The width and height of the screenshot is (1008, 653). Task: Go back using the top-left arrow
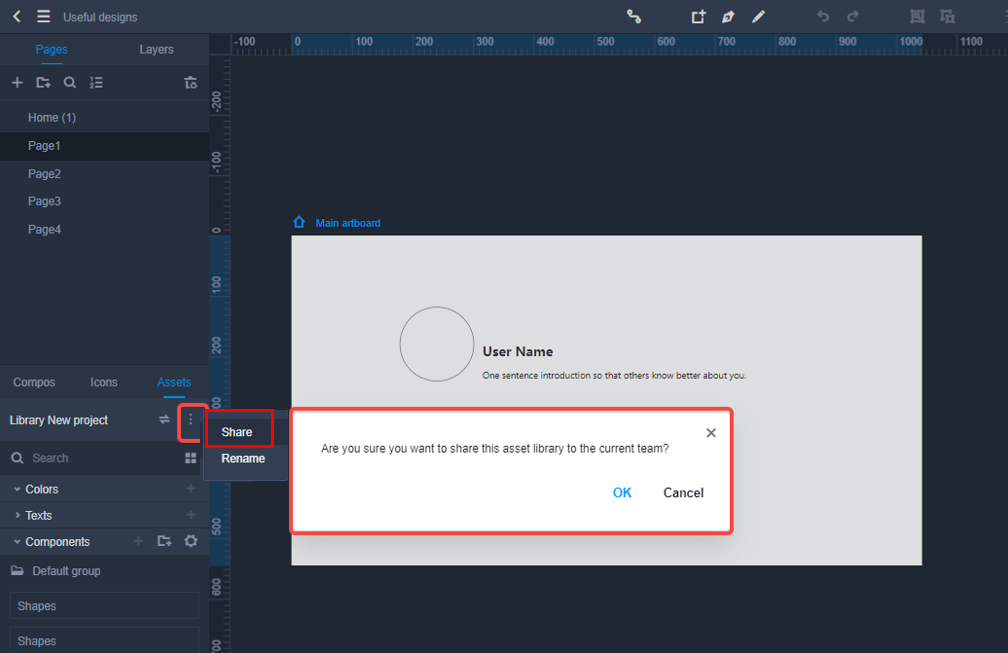tap(17, 17)
